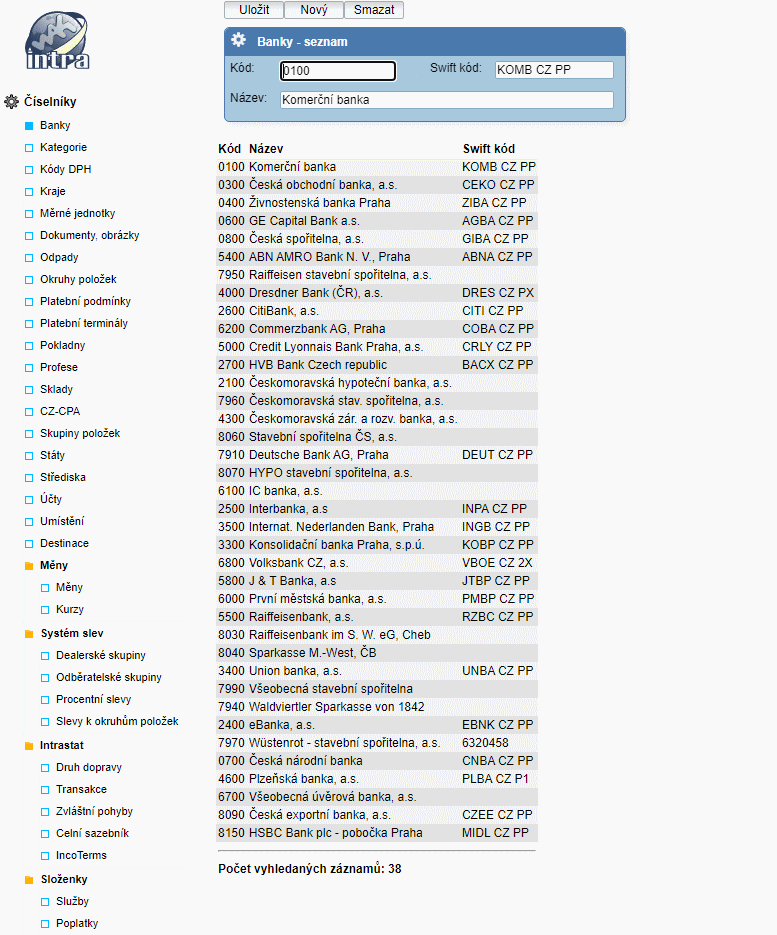Click the square icon beside Transakce

pyautogui.click(x=45, y=790)
